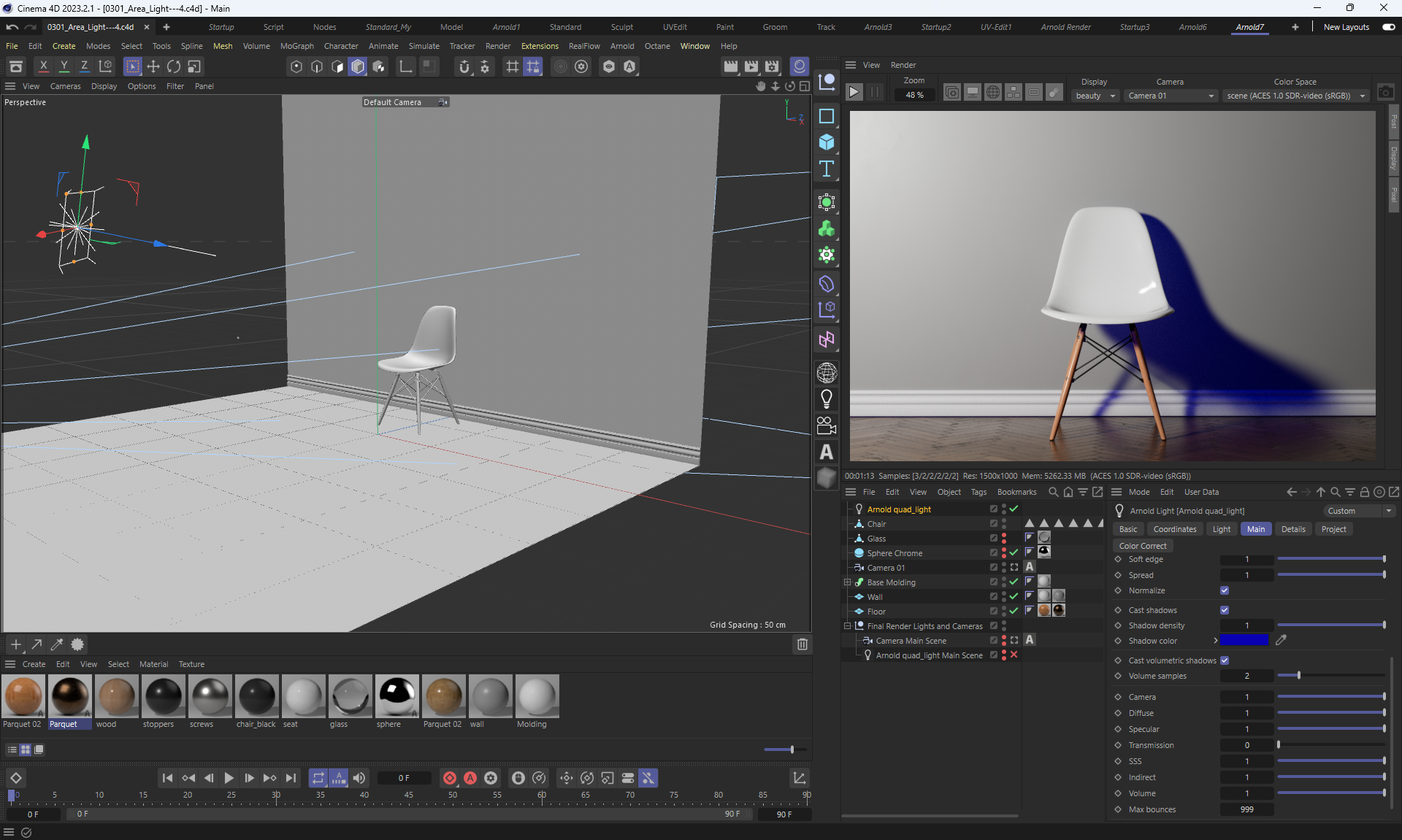Image resolution: width=1402 pixels, height=840 pixels.
Task: Click the Move tool icon
Action: click(x=153, y=66)
